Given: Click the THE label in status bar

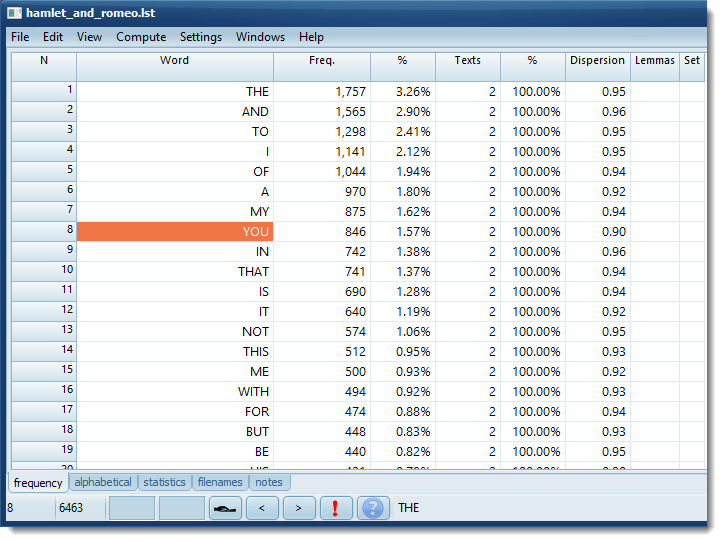Looking at the screenshot, I should pyautogui.click(x=409, y=508).
